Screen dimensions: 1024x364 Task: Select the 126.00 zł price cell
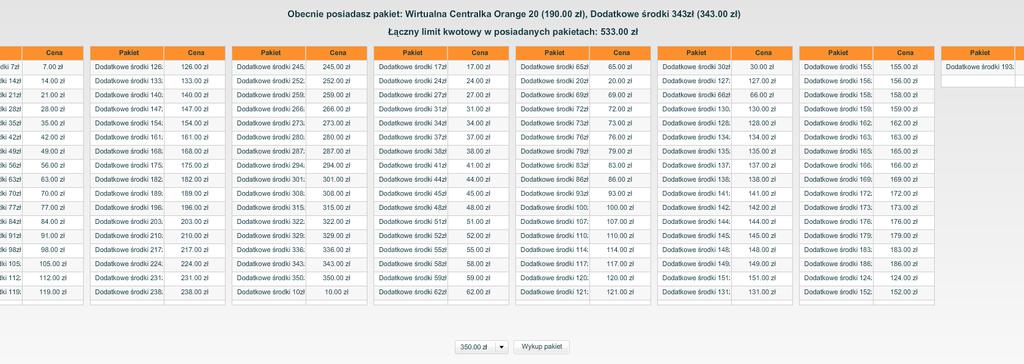(x=195, y=67)
